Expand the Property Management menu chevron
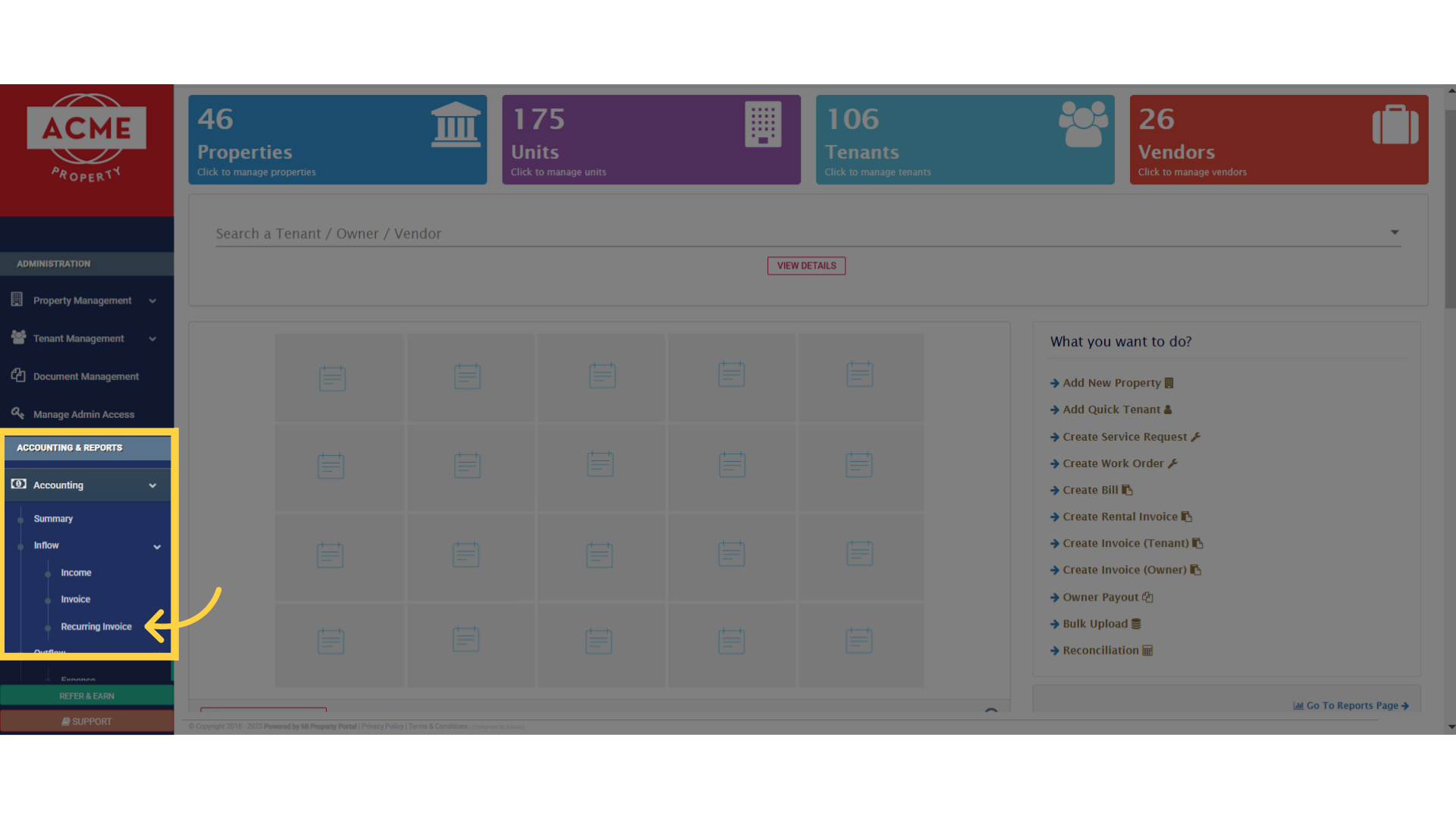1456x819 pixels. tap(152, 301)
